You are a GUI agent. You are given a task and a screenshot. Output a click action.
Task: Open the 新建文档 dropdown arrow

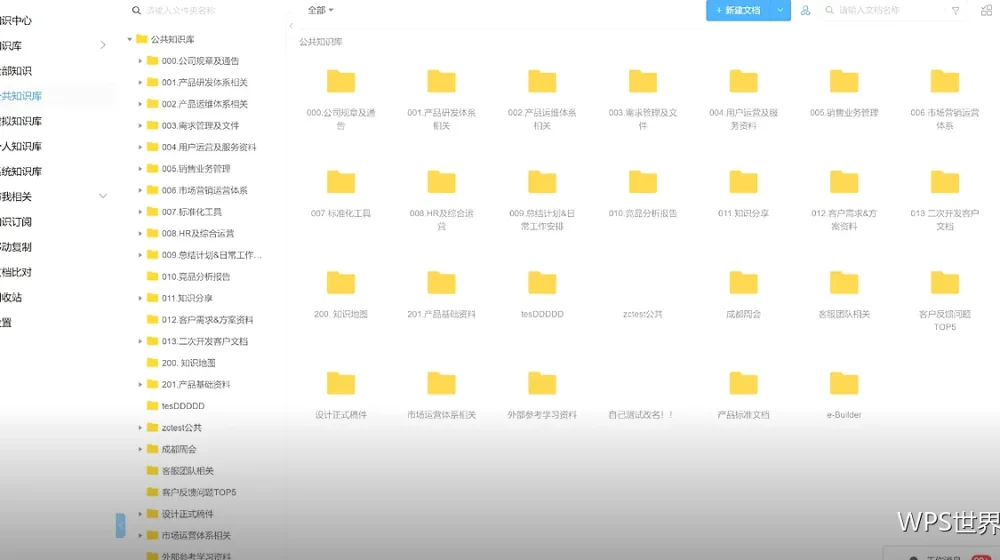[780, 10]
